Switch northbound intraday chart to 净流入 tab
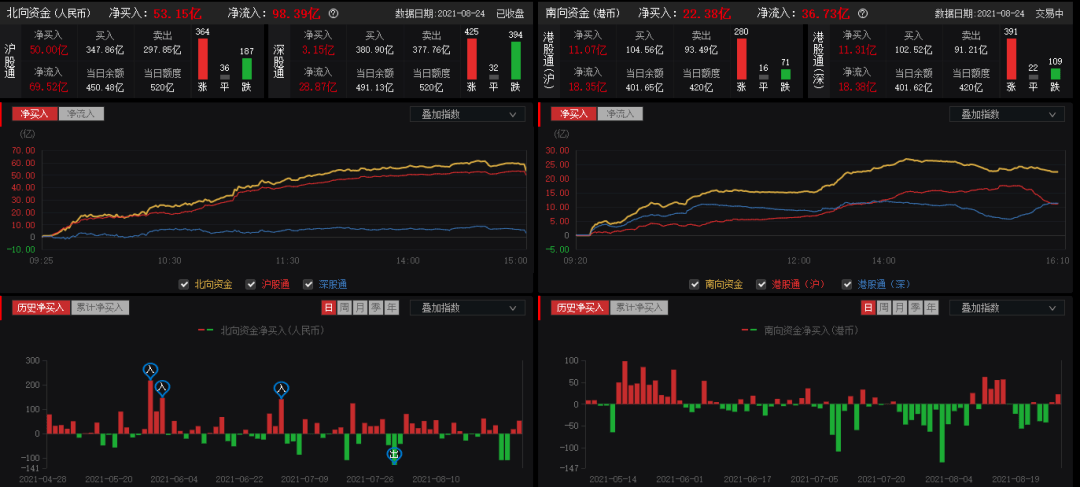This screenshot has width=1080, height=487. 79,114
